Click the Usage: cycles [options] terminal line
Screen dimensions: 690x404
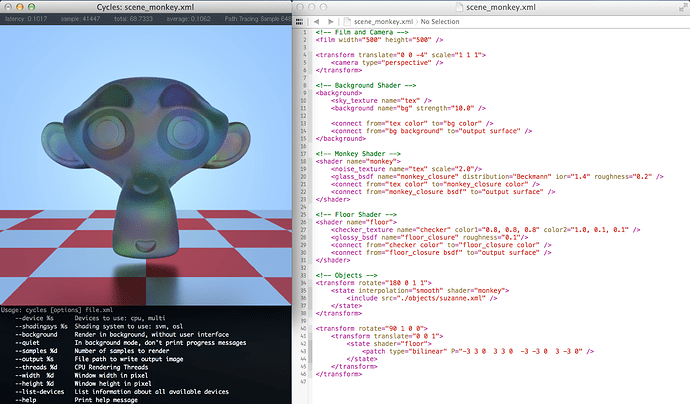click(x=57, y=310)
